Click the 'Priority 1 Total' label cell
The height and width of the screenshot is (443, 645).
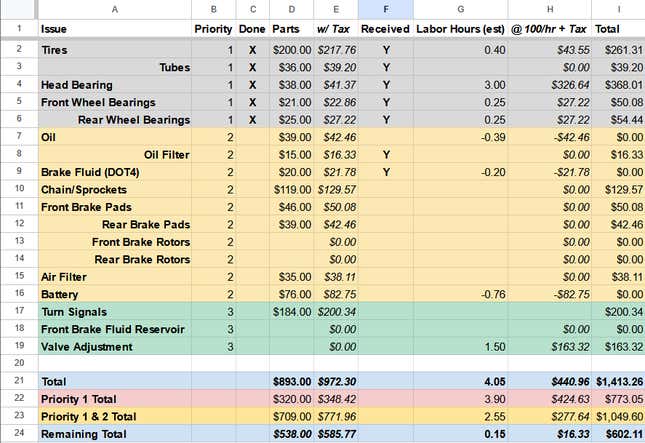pyautogui.click(x=113, y=399)
